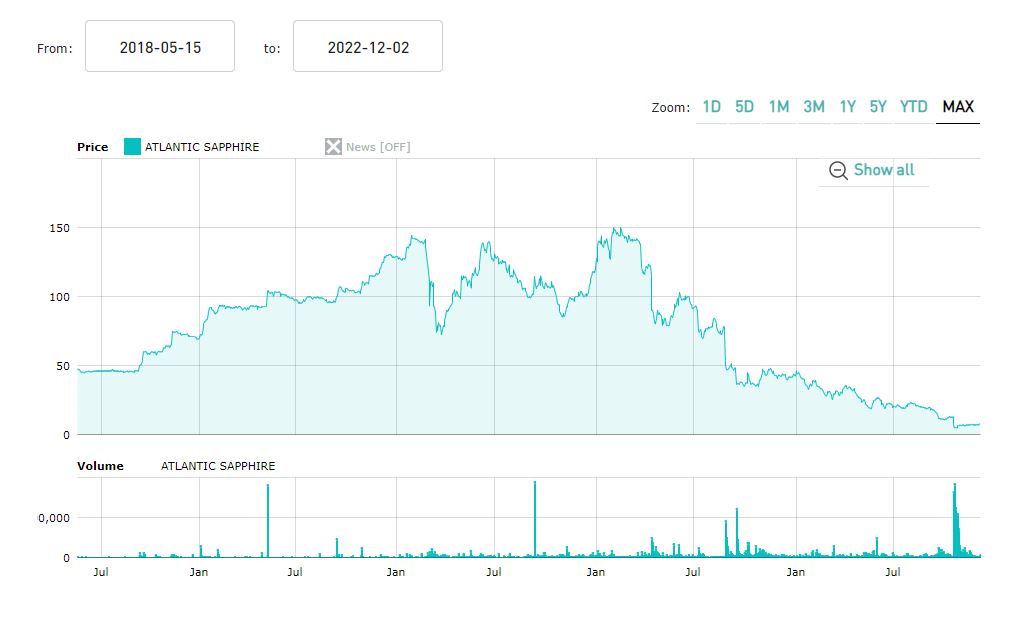Select the 5D zoom range
Screen dimensions: 1016x621
[744, 107]
